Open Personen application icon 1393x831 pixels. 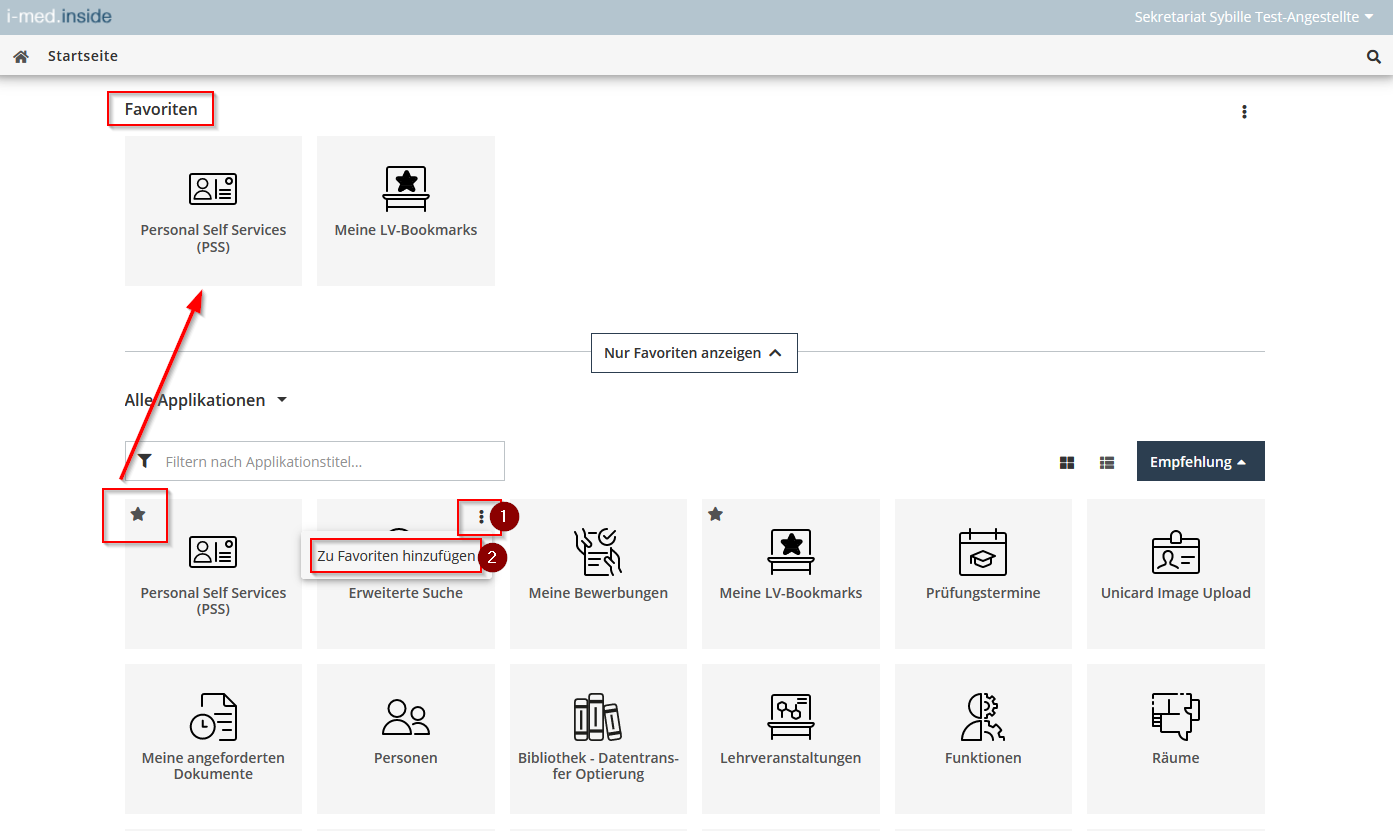406,716
